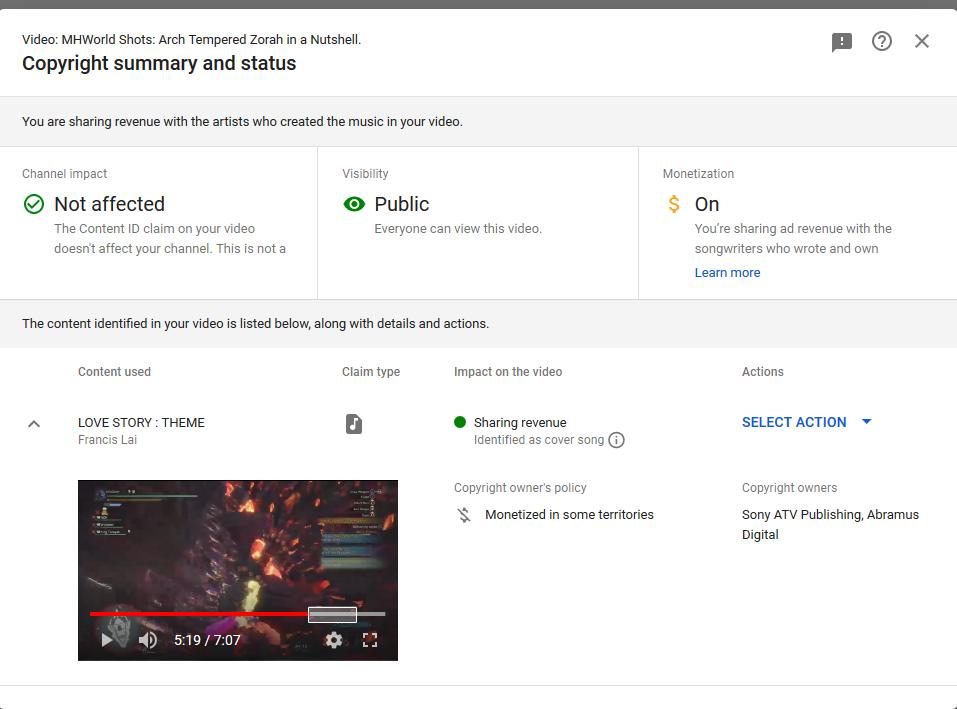The width and height of the screenshot is (957, 709).
Task: Click the LOVE STORY : THEME title
Action: [x=141, y=423]
